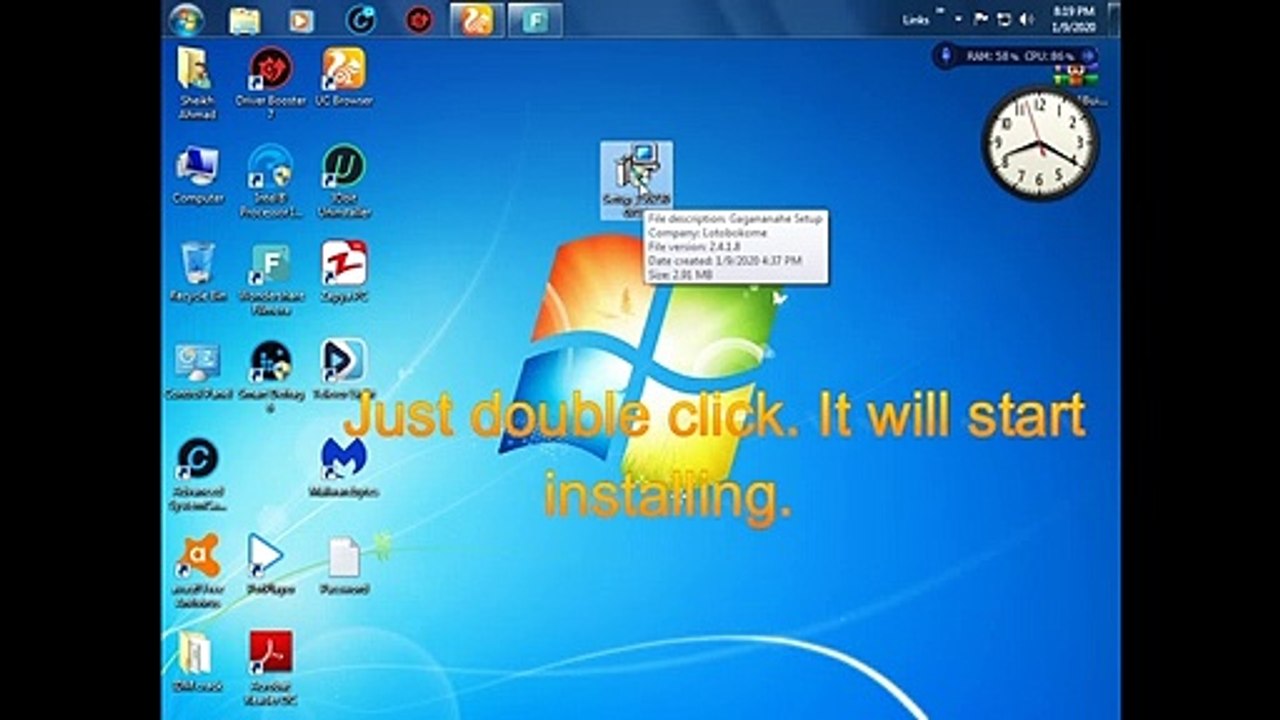This screenshot has width=1280, height=720.
Task: Open the volume speaker tray icon
Action: (1026, 19)
